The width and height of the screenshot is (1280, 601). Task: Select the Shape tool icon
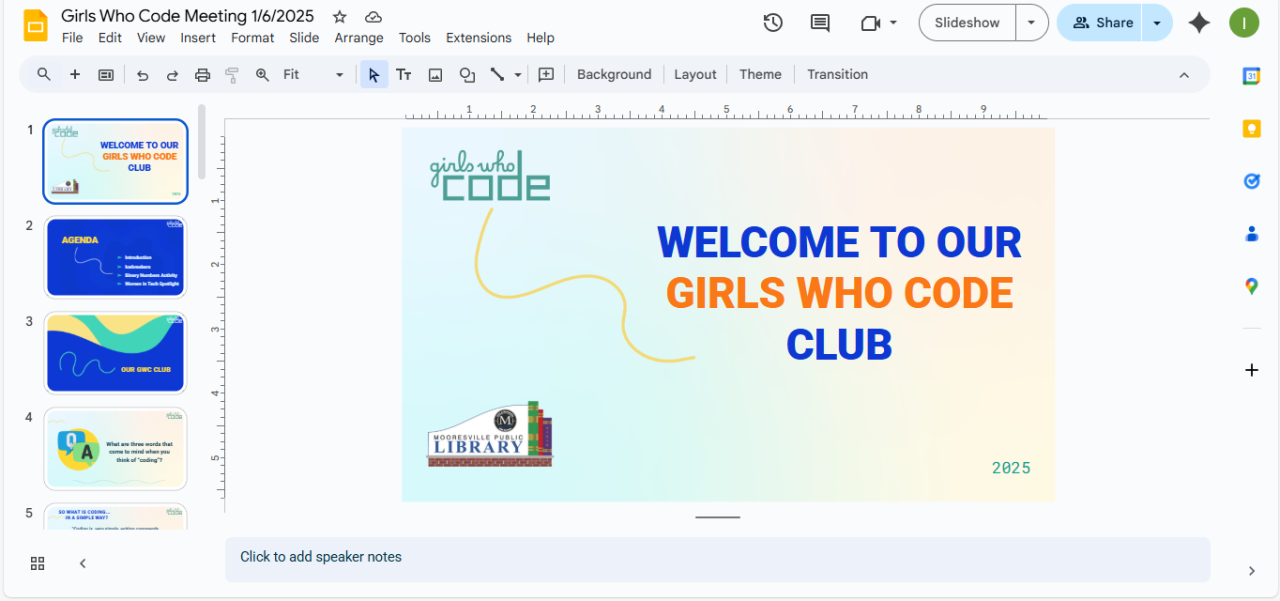(x=467, y=75)
